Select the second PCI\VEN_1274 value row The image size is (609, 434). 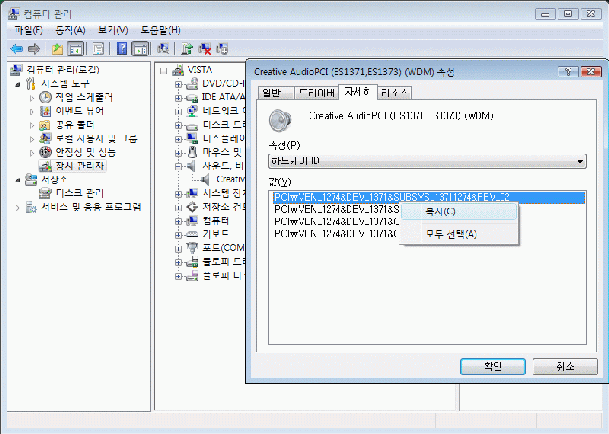(336, 209)
